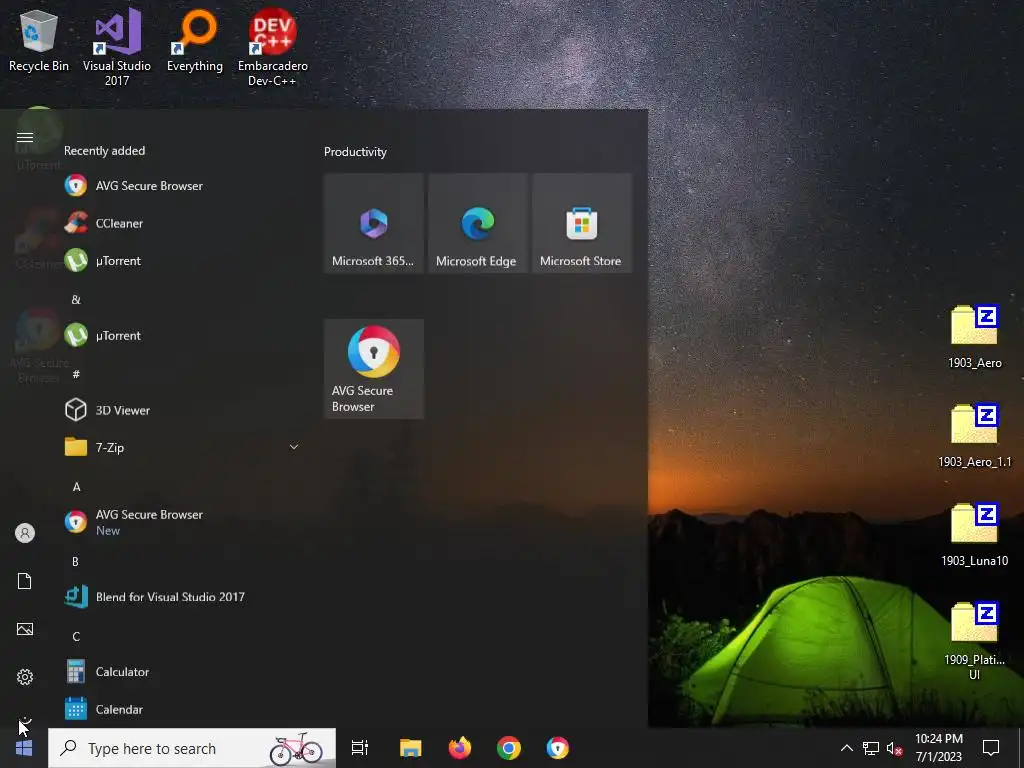
Task: Open the Recycle Bin desktop icon
Action: [39, 40]
